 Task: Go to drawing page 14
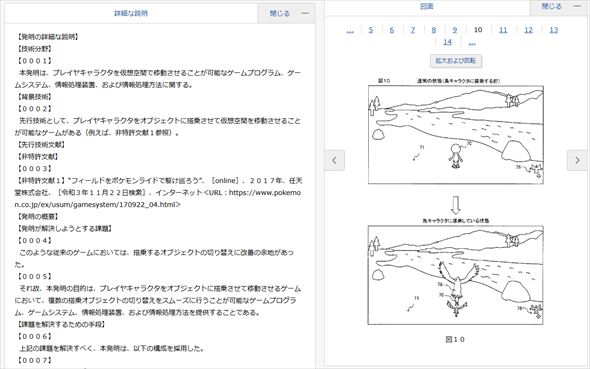point(447,42)
